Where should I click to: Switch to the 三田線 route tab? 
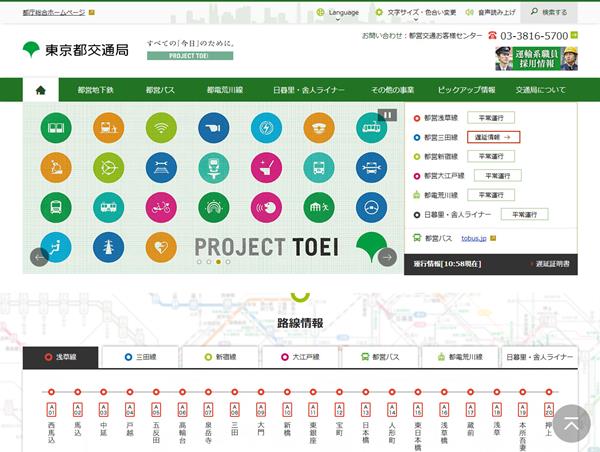click(x=140, y=357)
